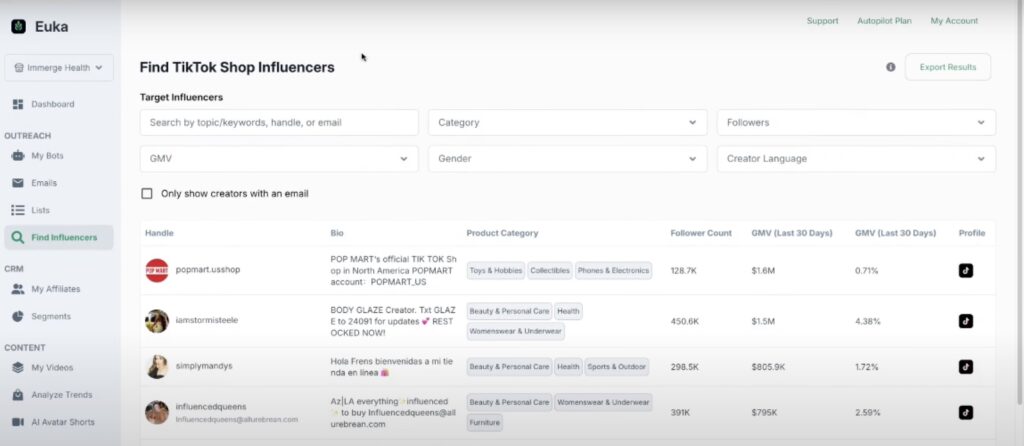The height and width of the screenshot is (446, 1024).
Task: Click the iamstormisteele handle
Action: coord(206,321)
